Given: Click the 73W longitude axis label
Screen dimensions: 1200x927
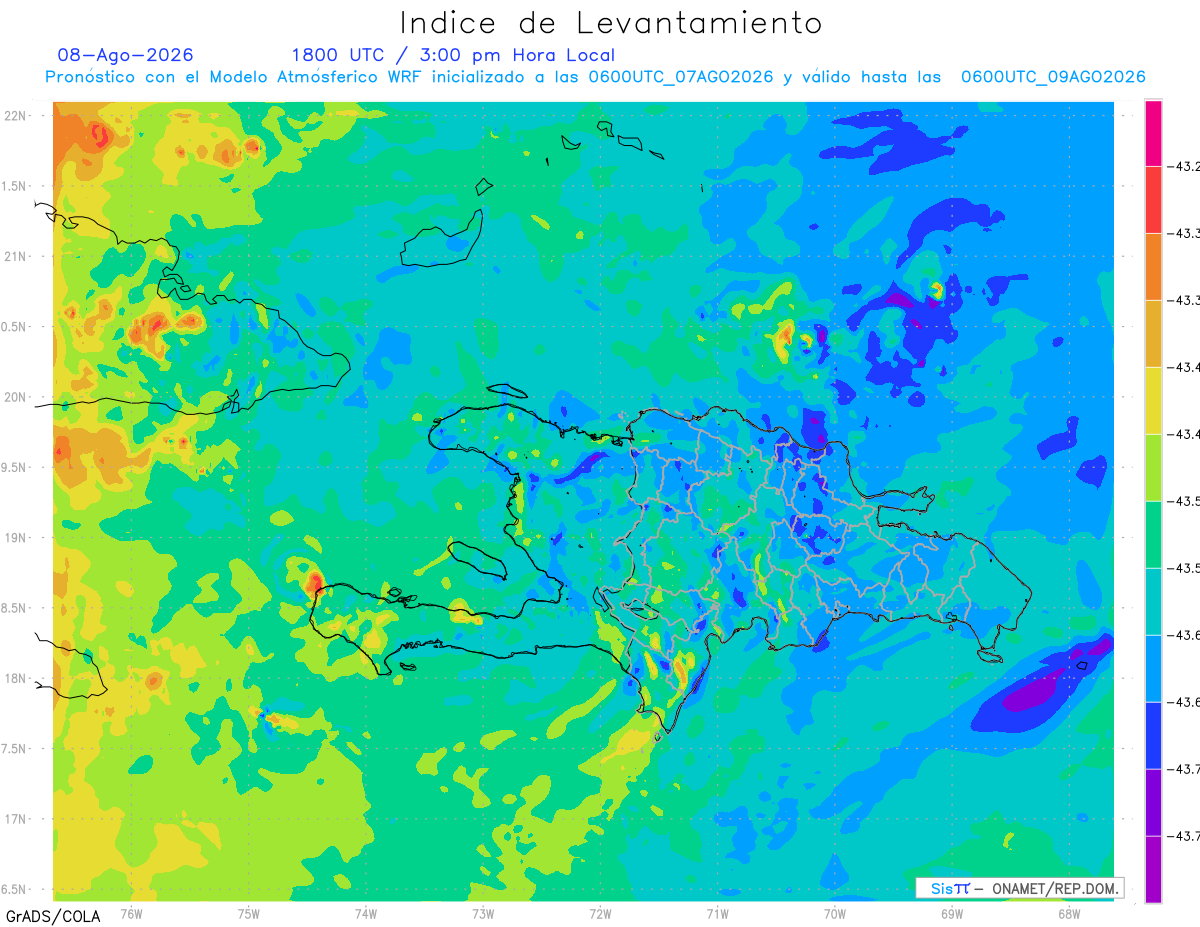Looking at the screenshot, I should point(483,913).
